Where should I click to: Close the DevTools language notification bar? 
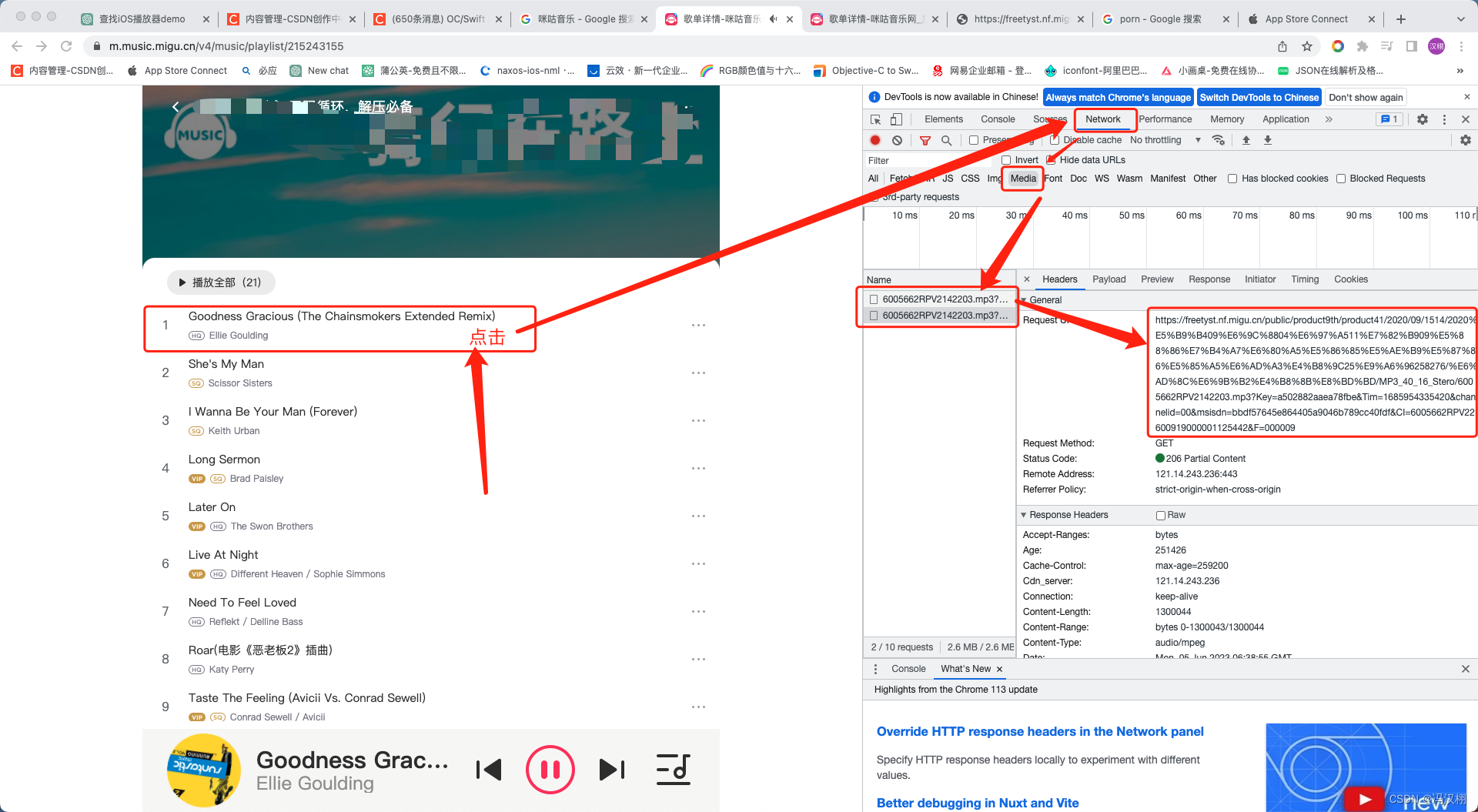coord(1466,97)
